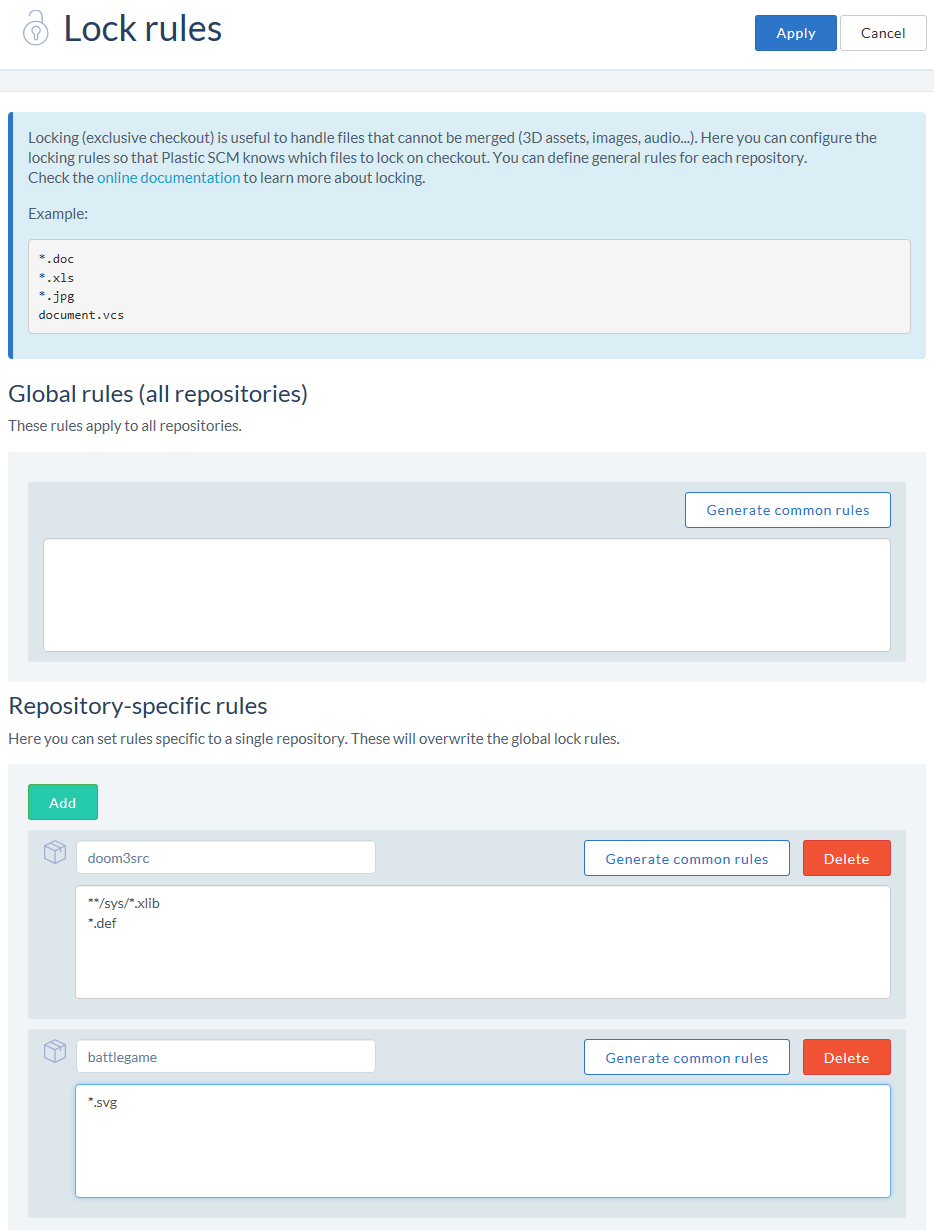Click the Repository-specific rules heading
The height and width of the screenshot is (1230, 937).
(138, 706)
